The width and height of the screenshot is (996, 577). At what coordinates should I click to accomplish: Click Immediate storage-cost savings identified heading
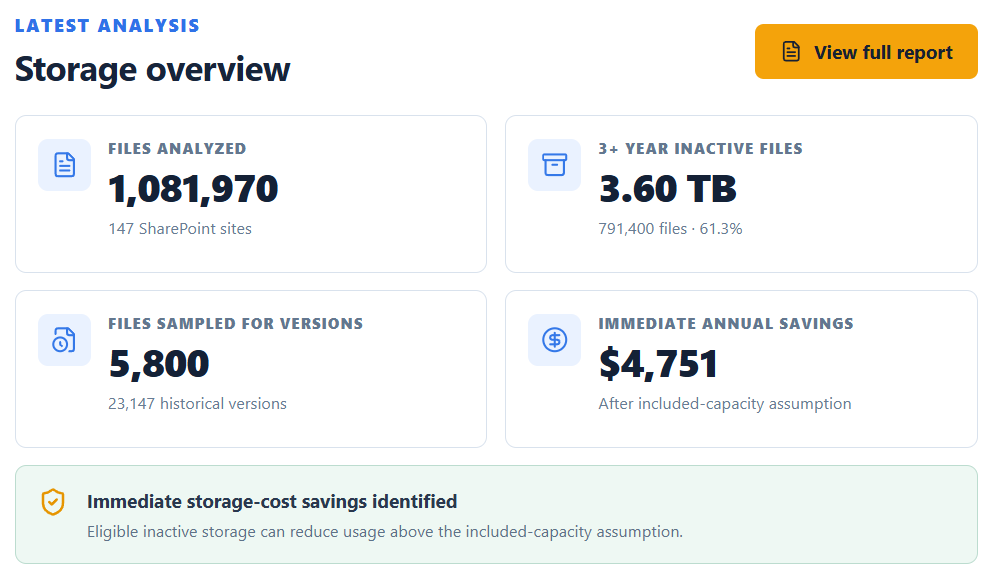click(272, 501)
